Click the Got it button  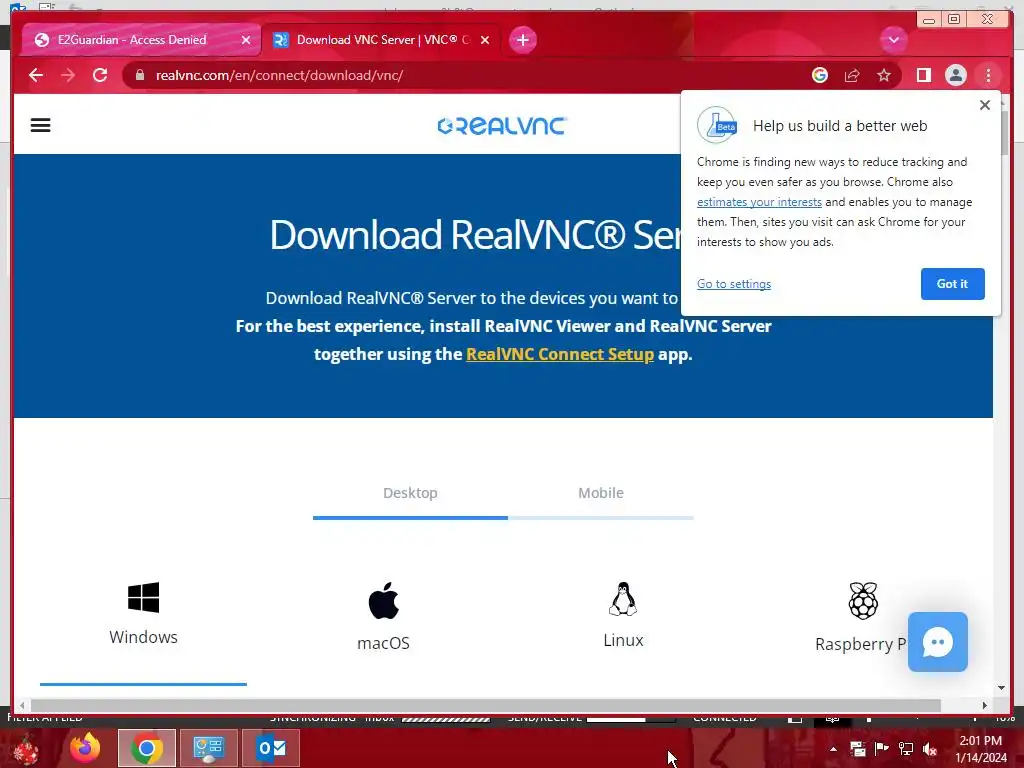(x=952, y=283)
